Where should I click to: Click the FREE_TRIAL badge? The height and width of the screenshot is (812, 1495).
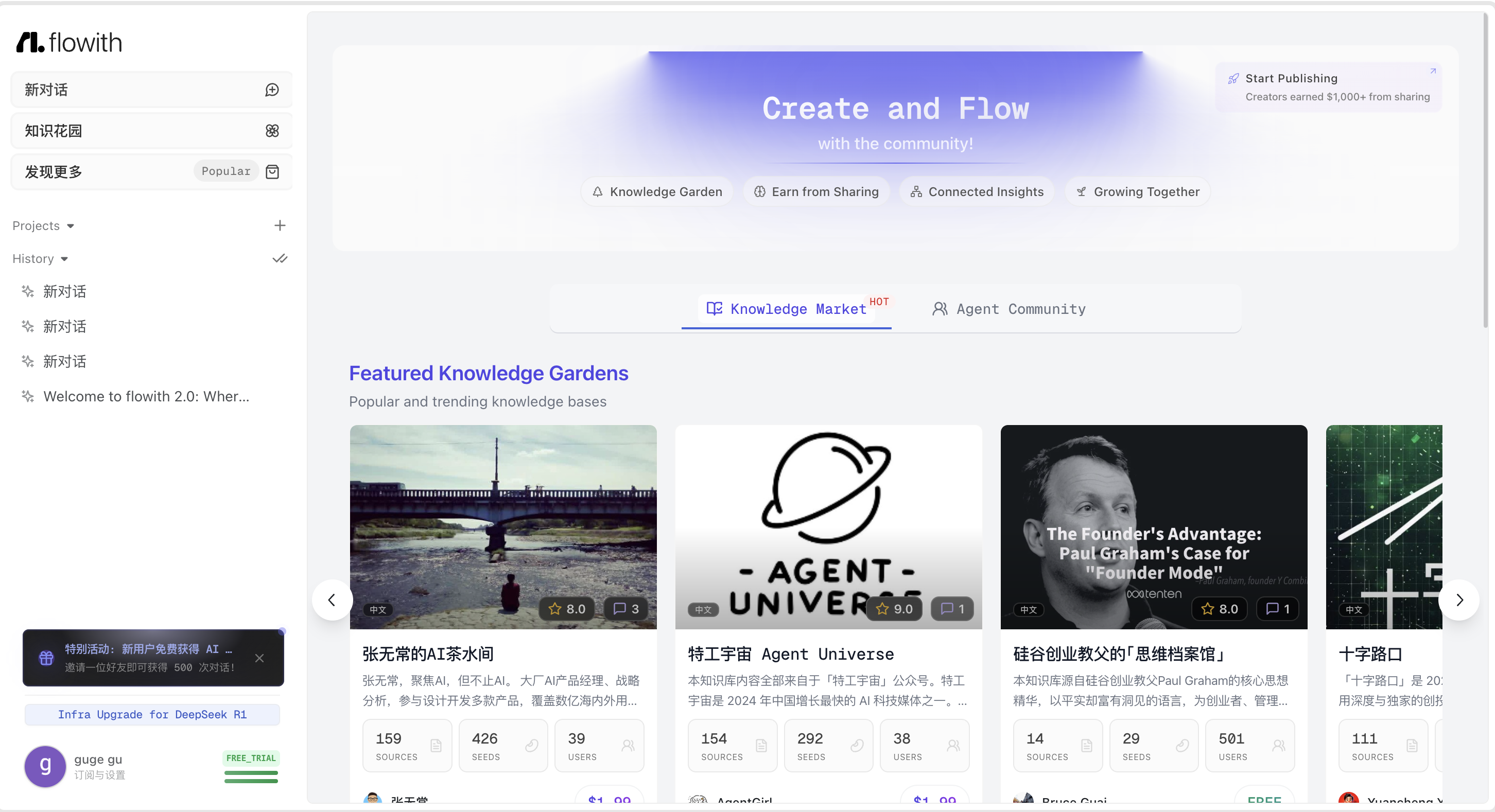click(251, 758)
